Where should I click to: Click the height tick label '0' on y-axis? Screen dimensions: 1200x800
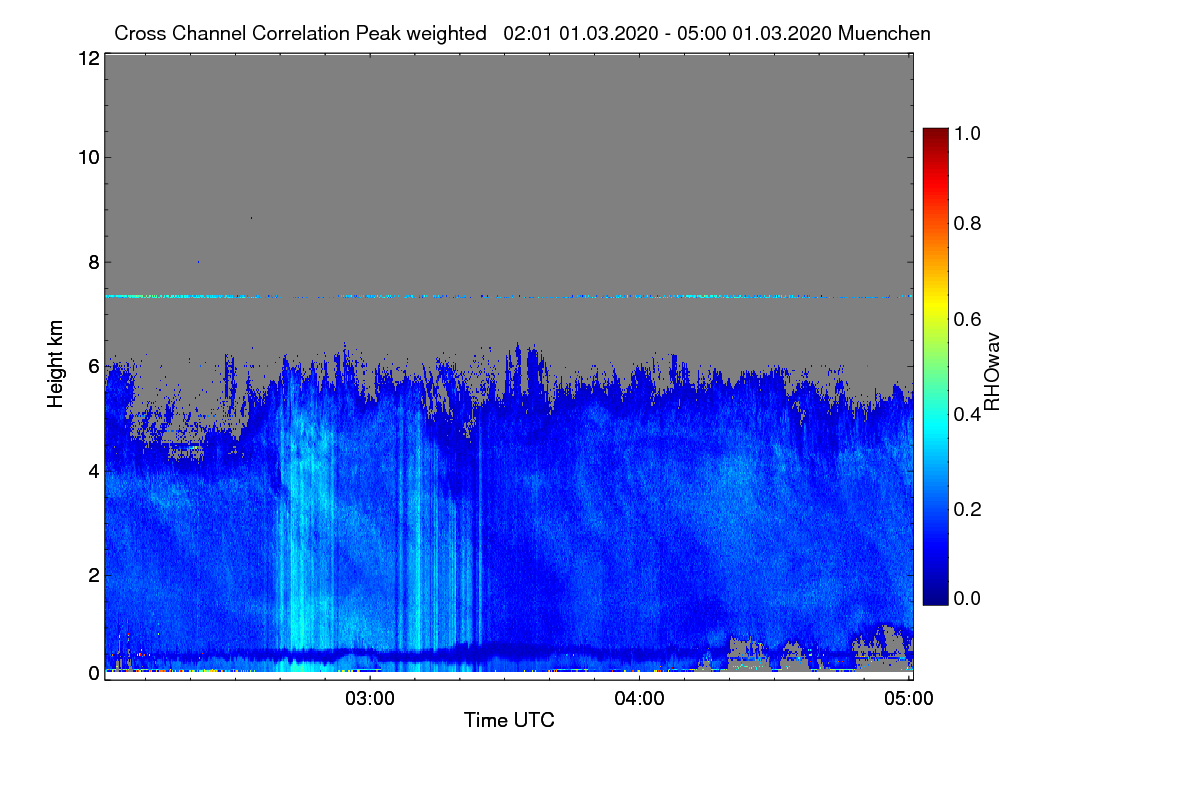click(x=92, y=673)
